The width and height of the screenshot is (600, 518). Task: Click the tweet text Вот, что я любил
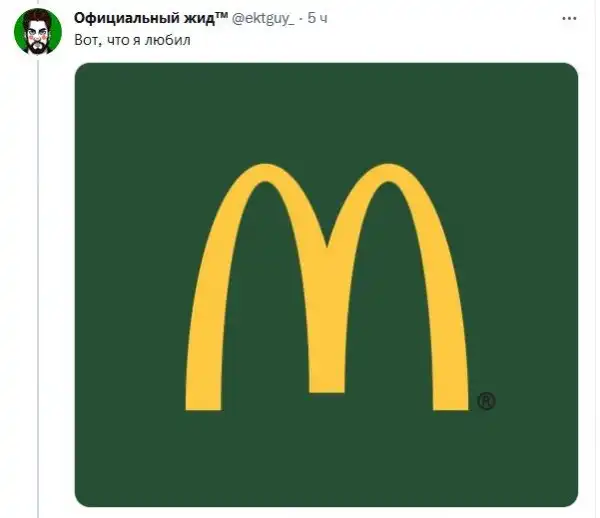tap(132, 40)
